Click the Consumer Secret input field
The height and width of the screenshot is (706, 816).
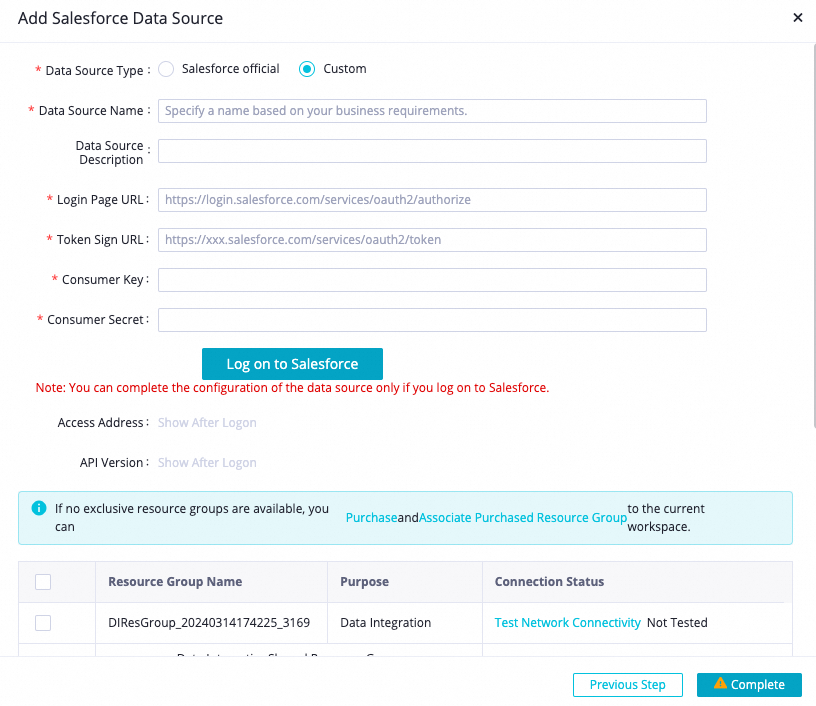pos(432,320)
